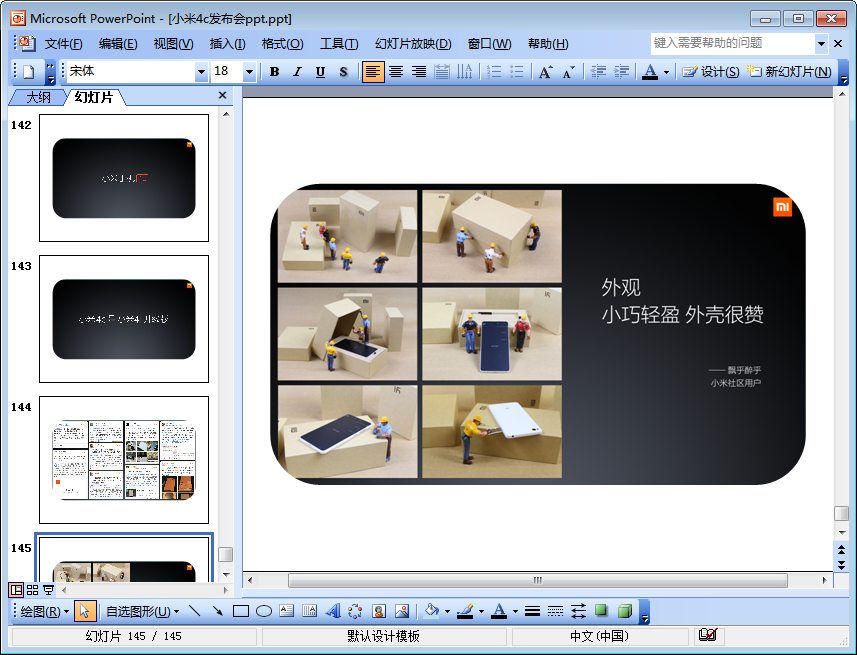Image resolution: width=857 pixels, height=655 pixels.
Task: Switch to Normal view
Action: (x=16, y=590)
